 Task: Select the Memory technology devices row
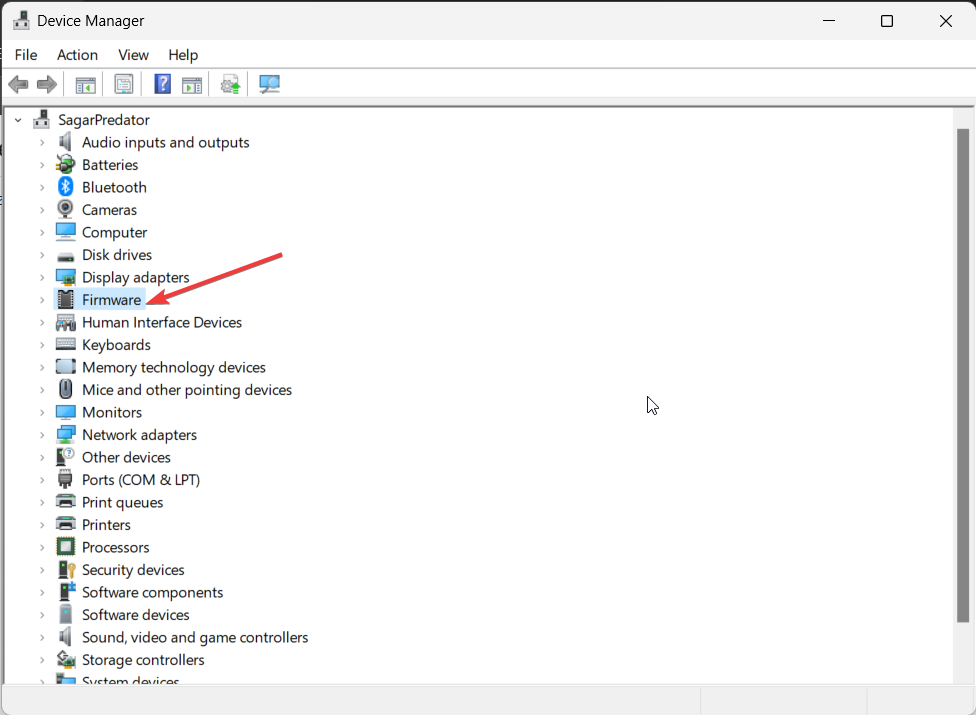tap(174, 367)
